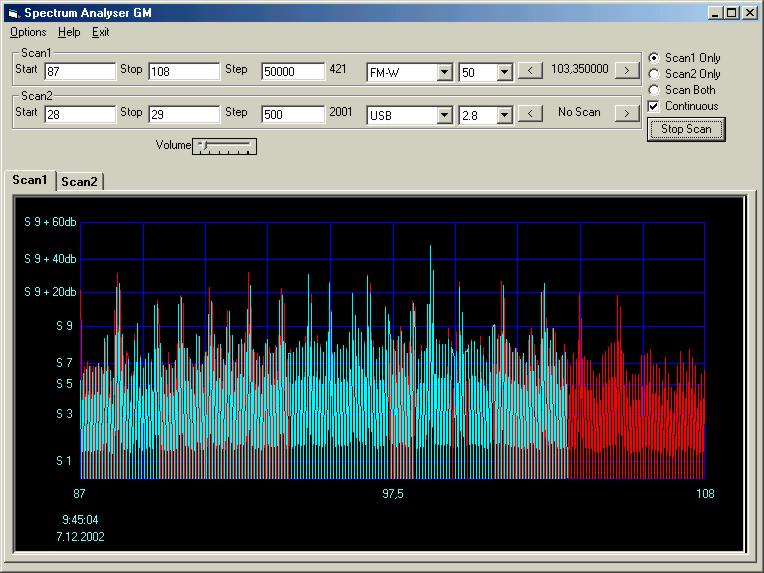
Task: Click the 103,350000 frequency readout
Action: pyautogui.click(x=579, y=69)
